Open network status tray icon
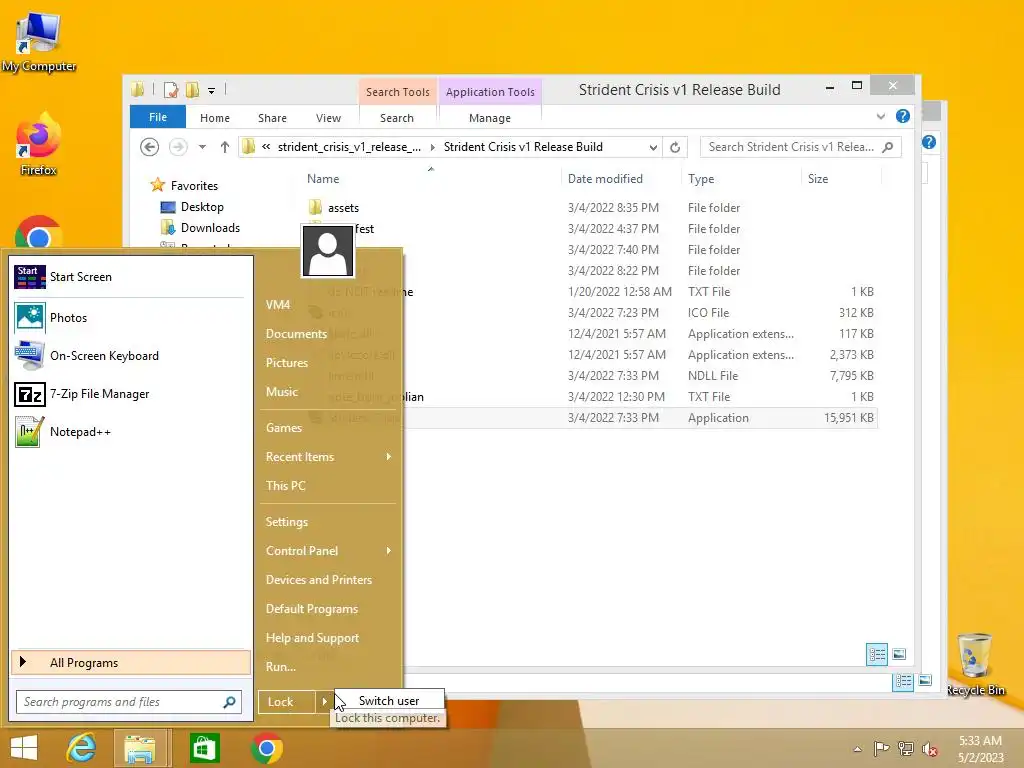The height and width of the screenshot is (768, 1024). tap(906, 749)
